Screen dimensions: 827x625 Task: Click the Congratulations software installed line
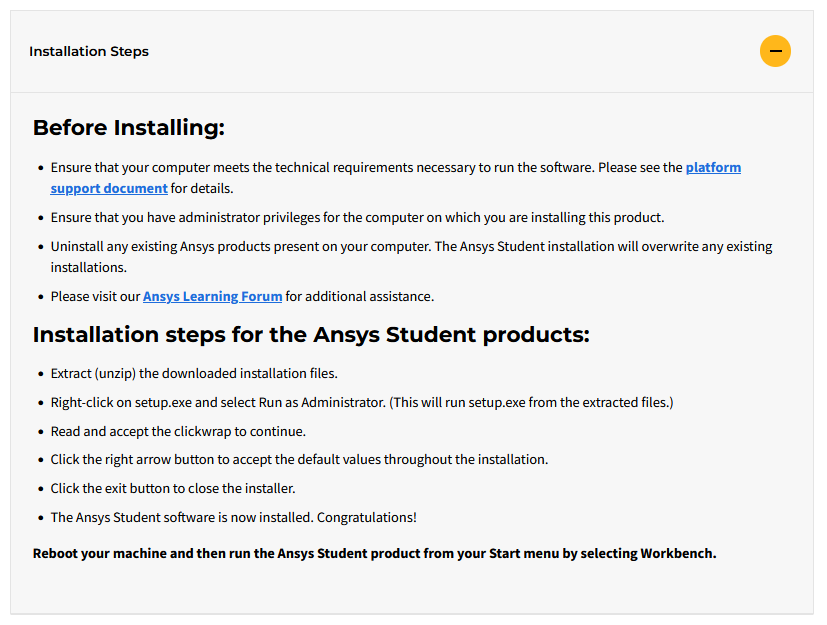pyautogui.click(x=233, y=517)
